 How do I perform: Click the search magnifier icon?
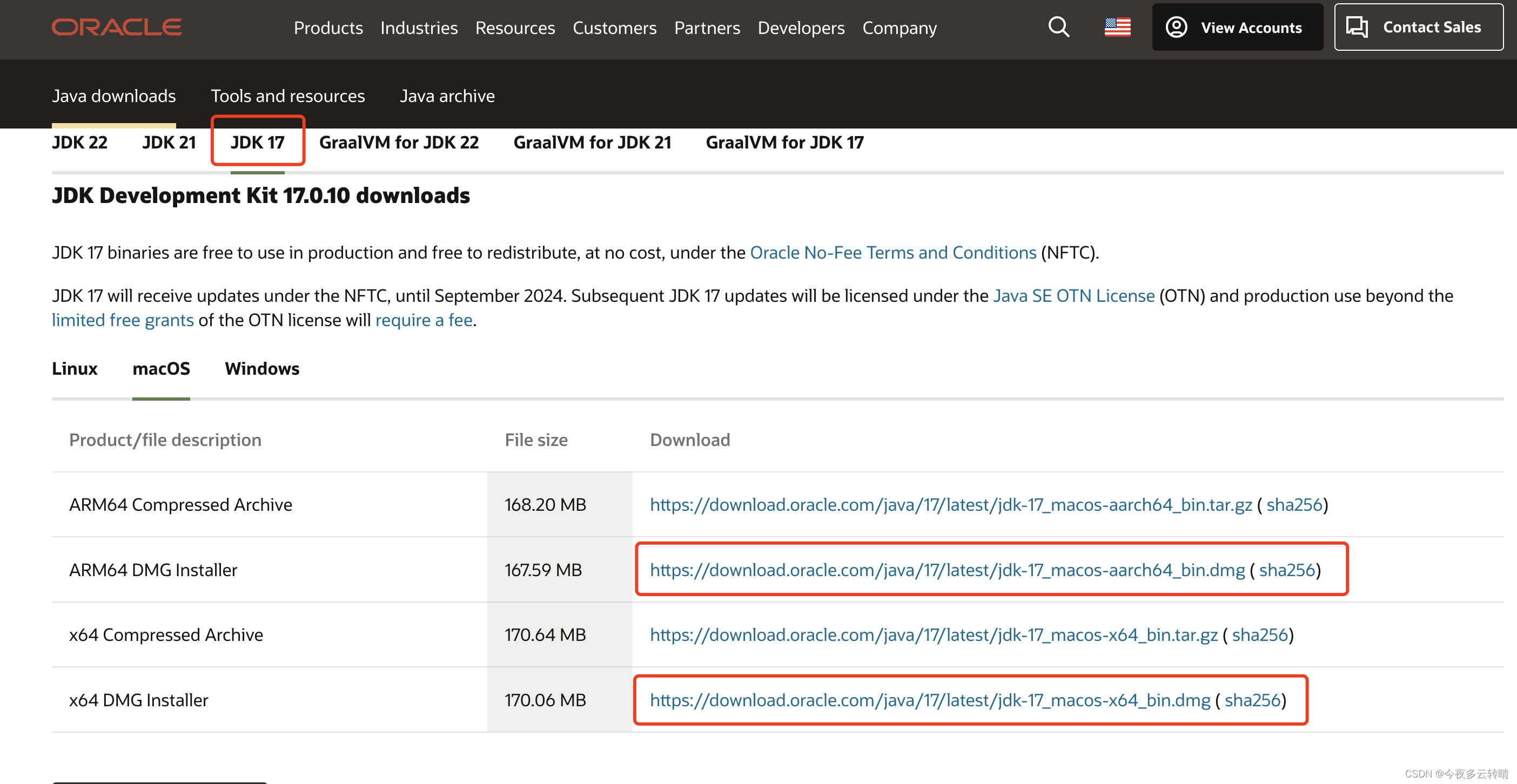click(x=1058, y=27)
